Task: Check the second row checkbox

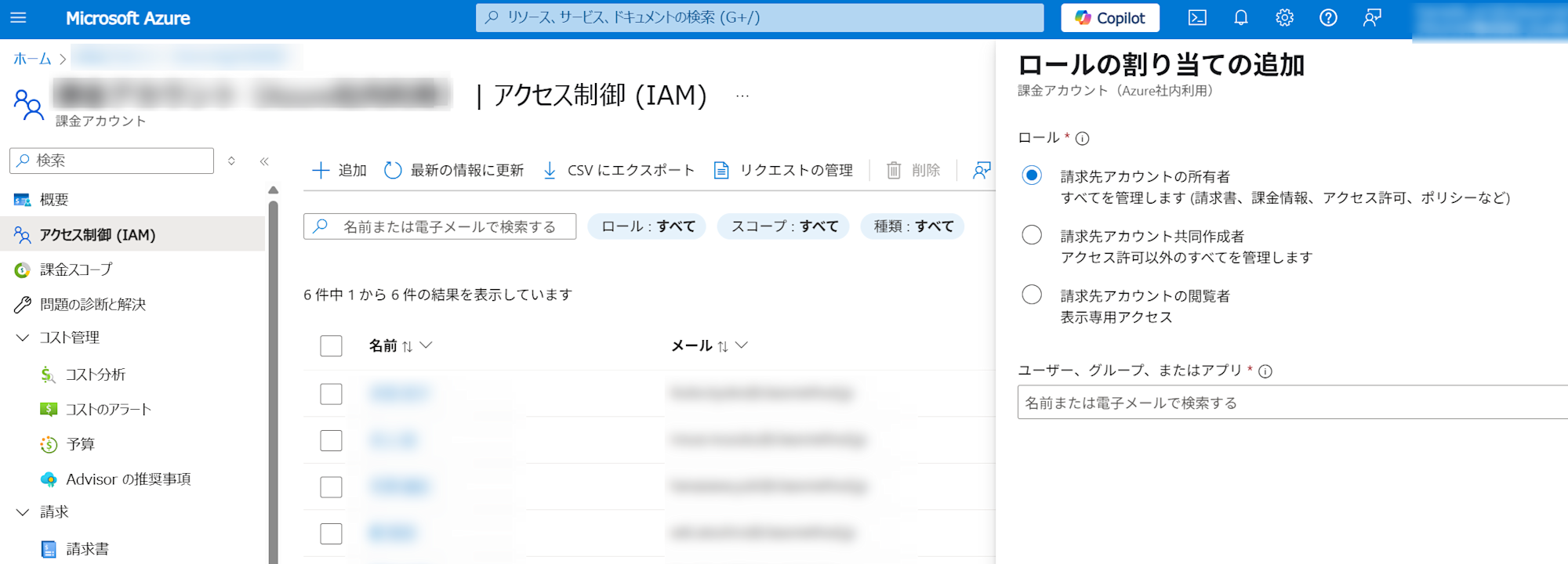Action: coord(331,440)
